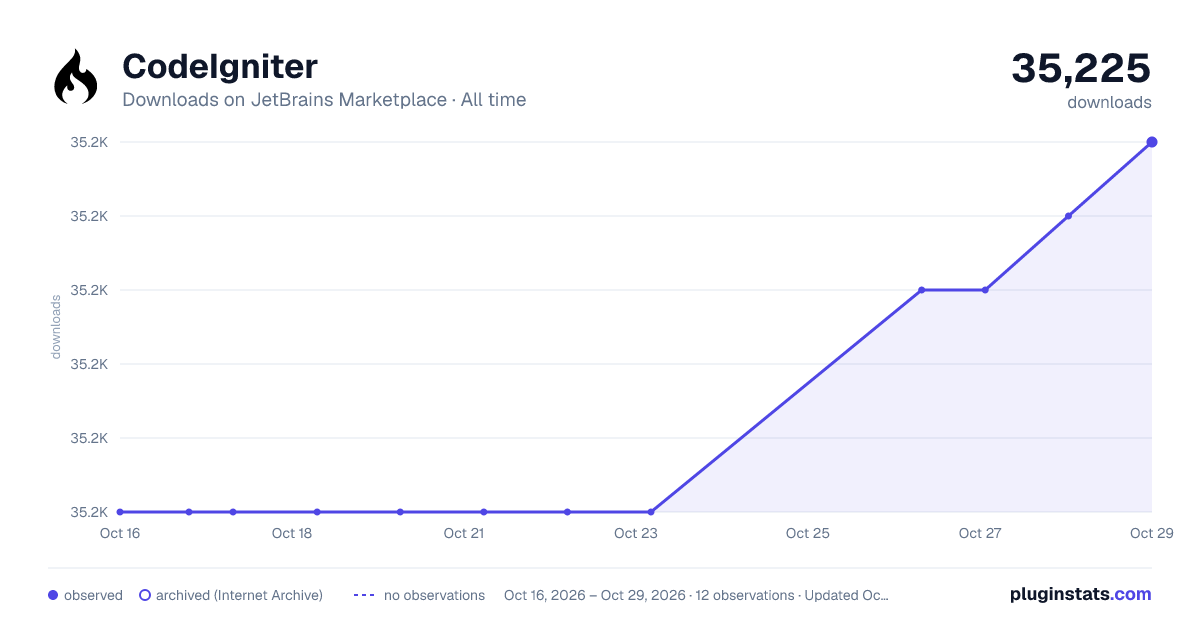Click the 'observed' legend label
Image resolution: width=1200 pixels, height=630 pixels.
click(x=93, y=595)
